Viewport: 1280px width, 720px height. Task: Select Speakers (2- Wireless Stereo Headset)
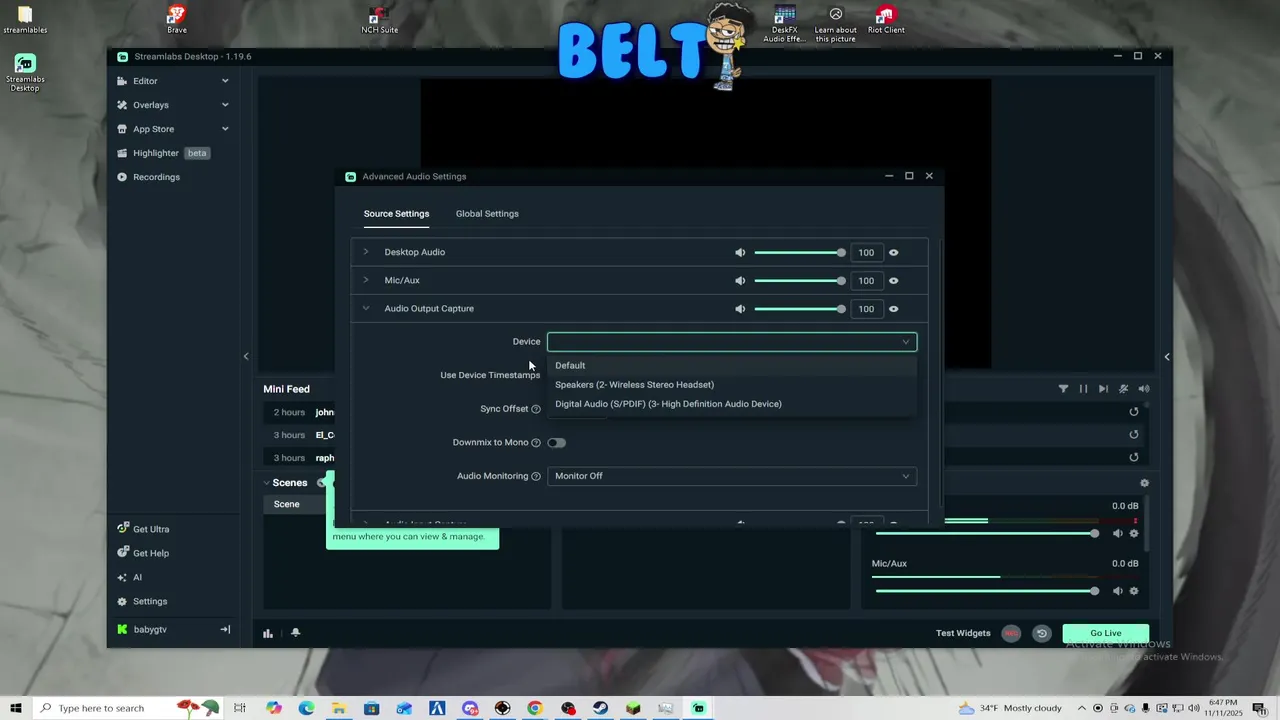(x=732, y=384)
